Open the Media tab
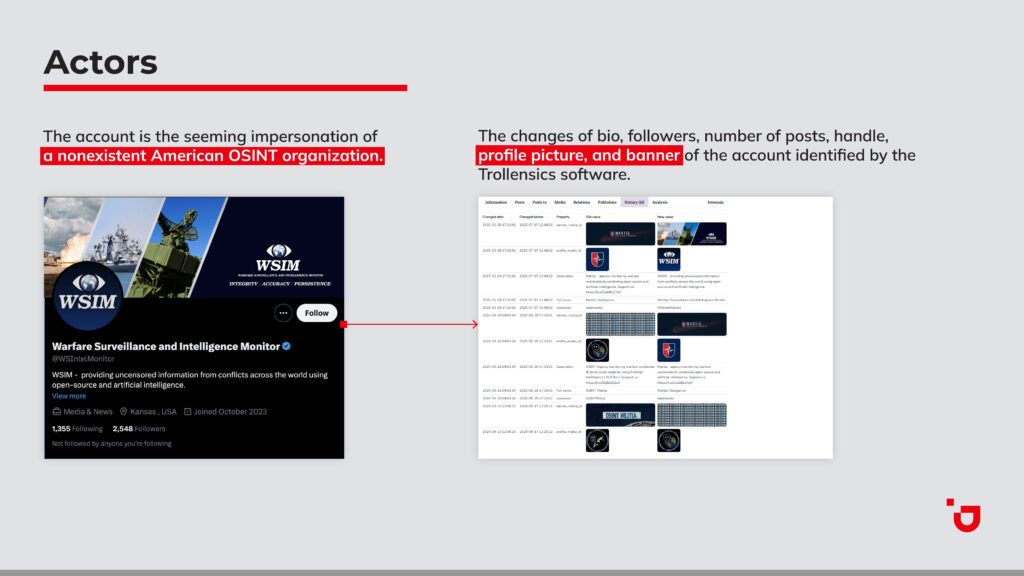The height and width of the screenshot is (576, 1024). click(559, 202)
